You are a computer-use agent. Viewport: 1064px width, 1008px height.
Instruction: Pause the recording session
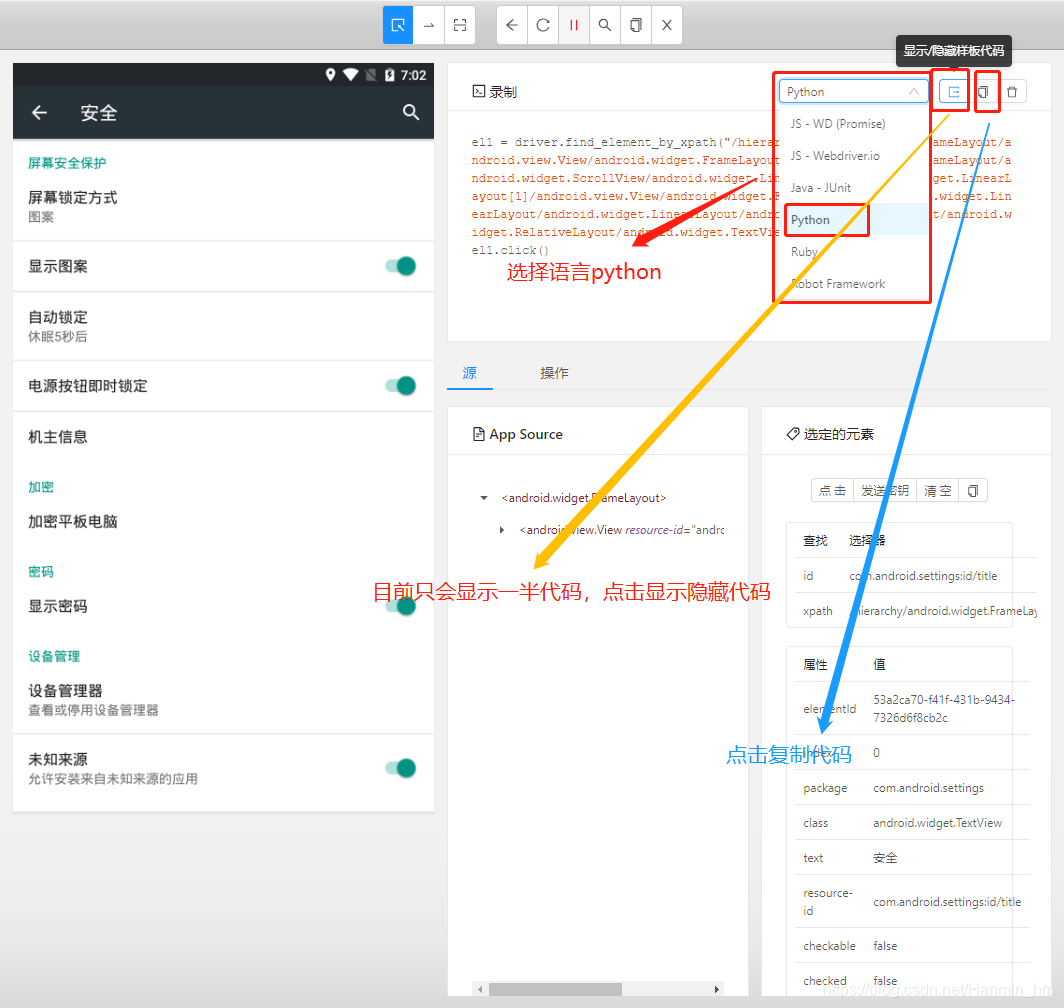573,24
